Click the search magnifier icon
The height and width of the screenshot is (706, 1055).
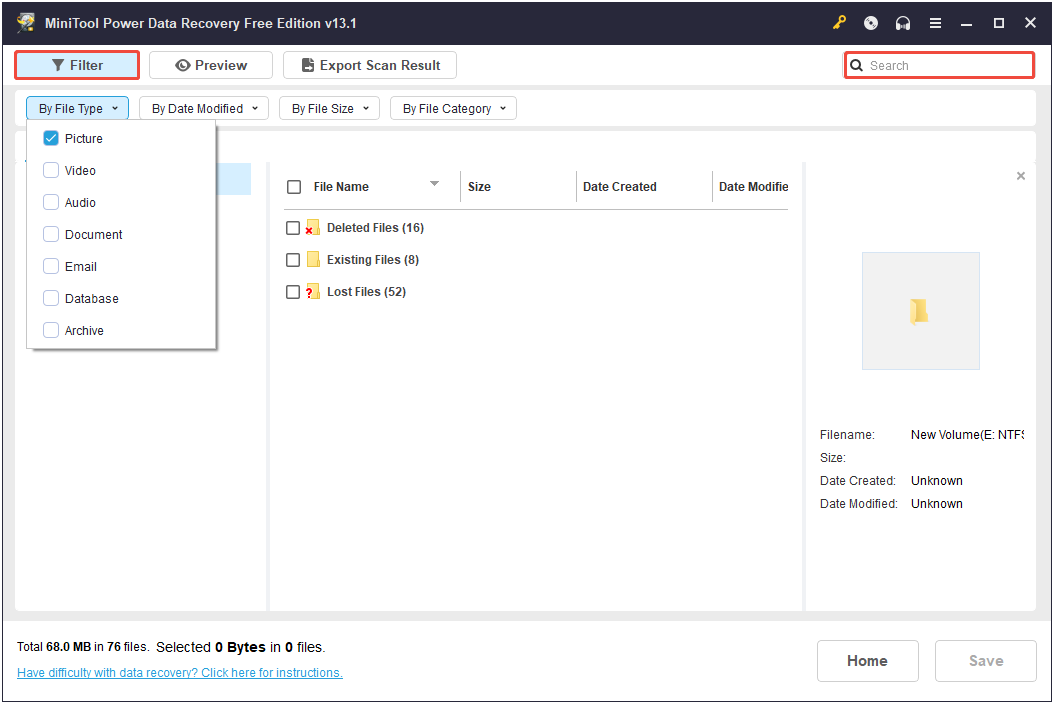(x=857, y=65)
